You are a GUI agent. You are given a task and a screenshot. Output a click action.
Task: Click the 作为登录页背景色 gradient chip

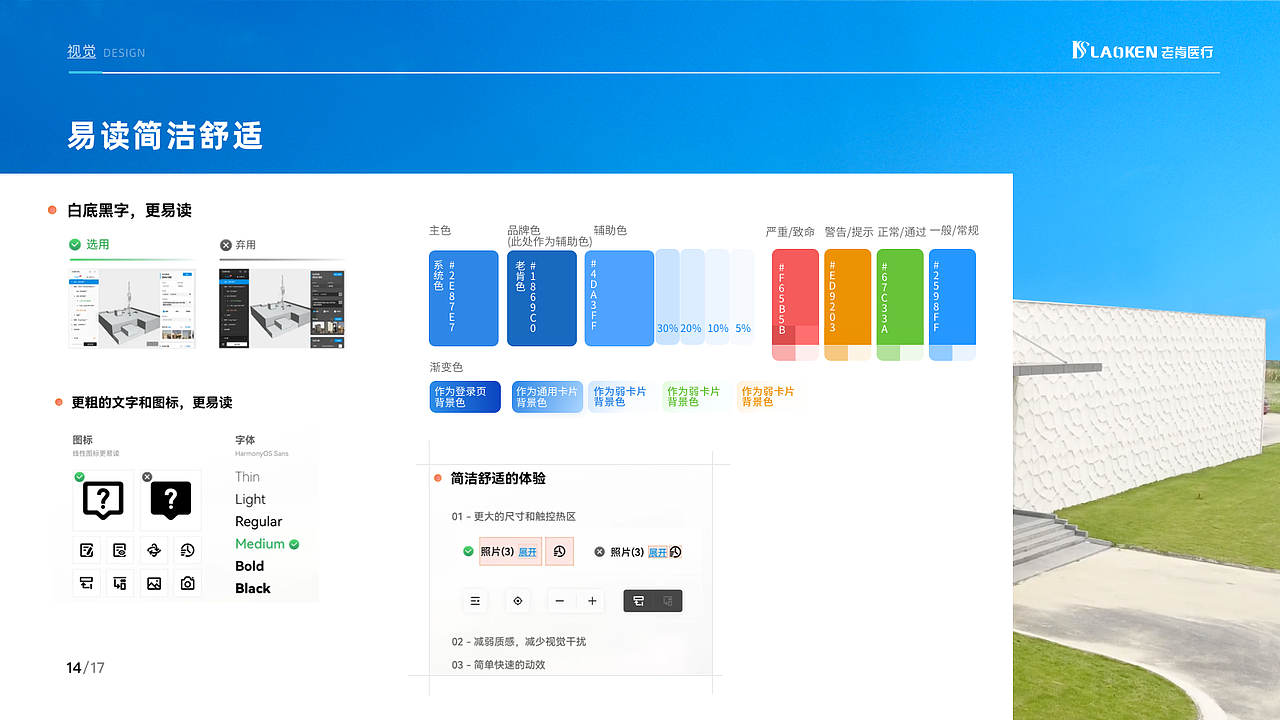click(465, 397)
